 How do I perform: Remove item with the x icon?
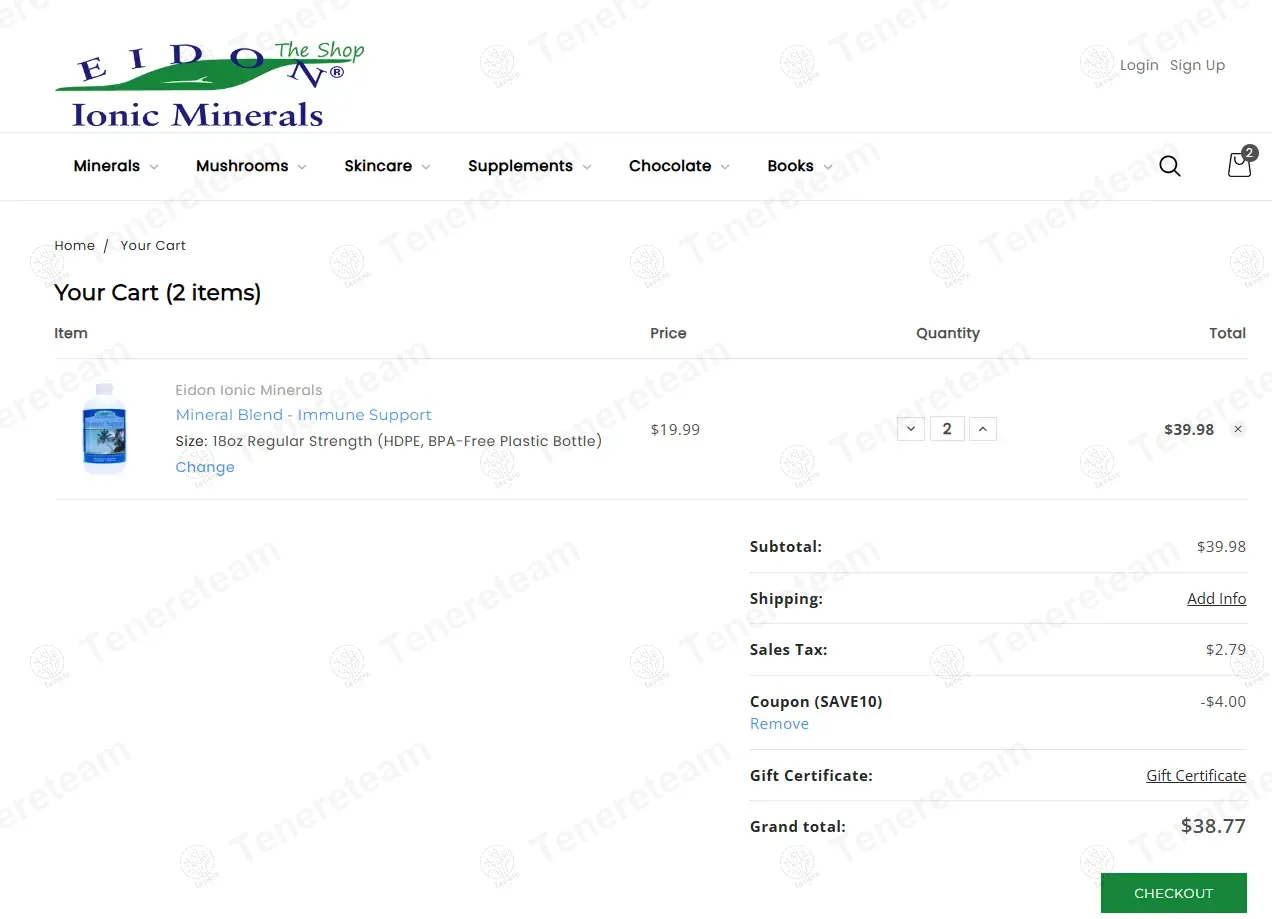pyautogui.click(x=1238, y=429)
